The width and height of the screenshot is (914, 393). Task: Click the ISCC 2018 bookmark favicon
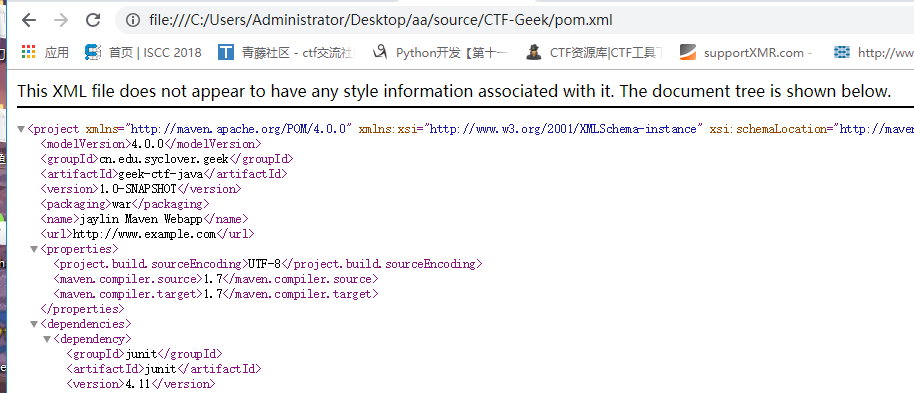tap(92, 52)
